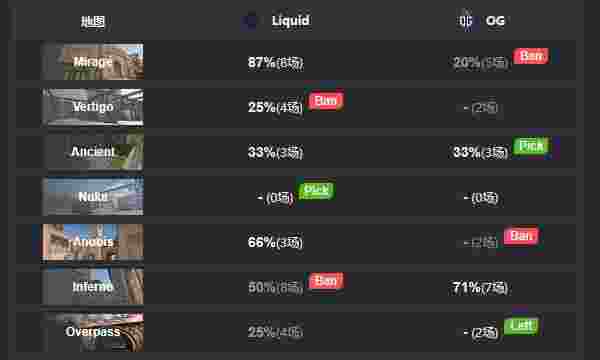This screenshot has height=360, width=600.
Task: Select the Nuke map thumbnail
Action: click(93, 197)
